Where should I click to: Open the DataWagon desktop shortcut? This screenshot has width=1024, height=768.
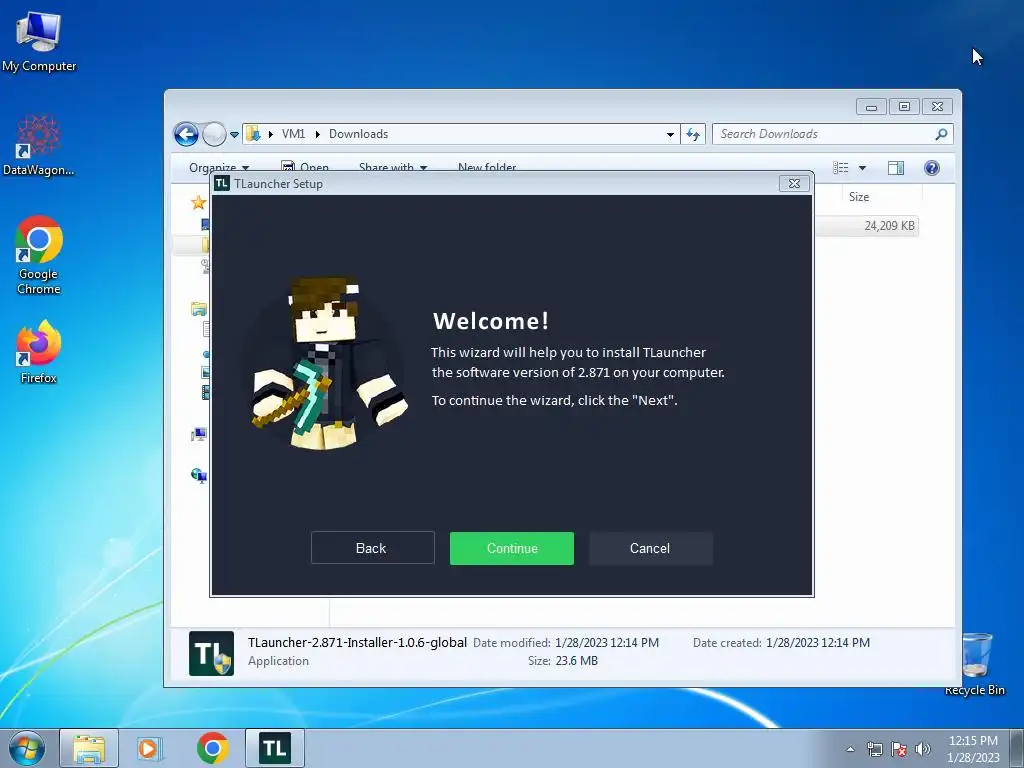tap(39, 146)
